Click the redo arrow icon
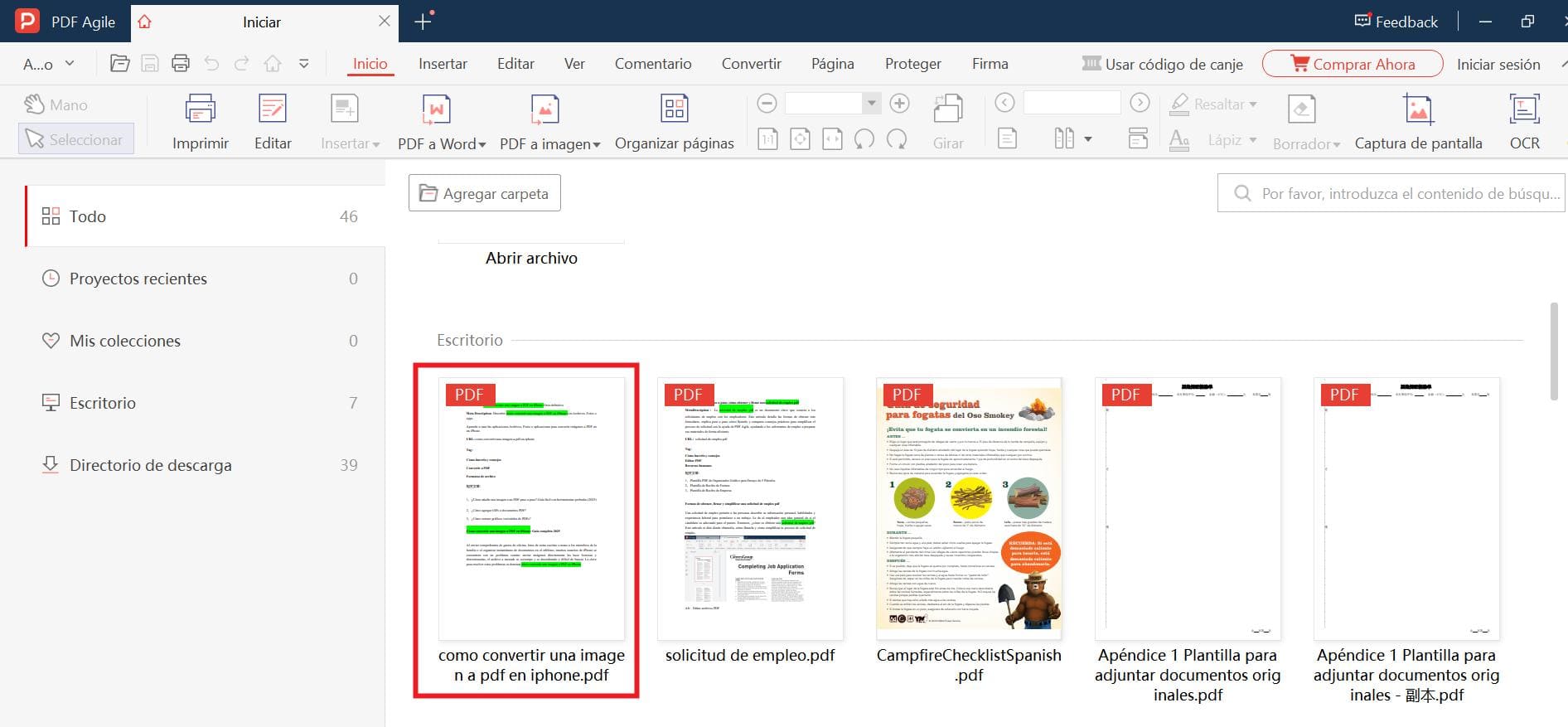 241,63
